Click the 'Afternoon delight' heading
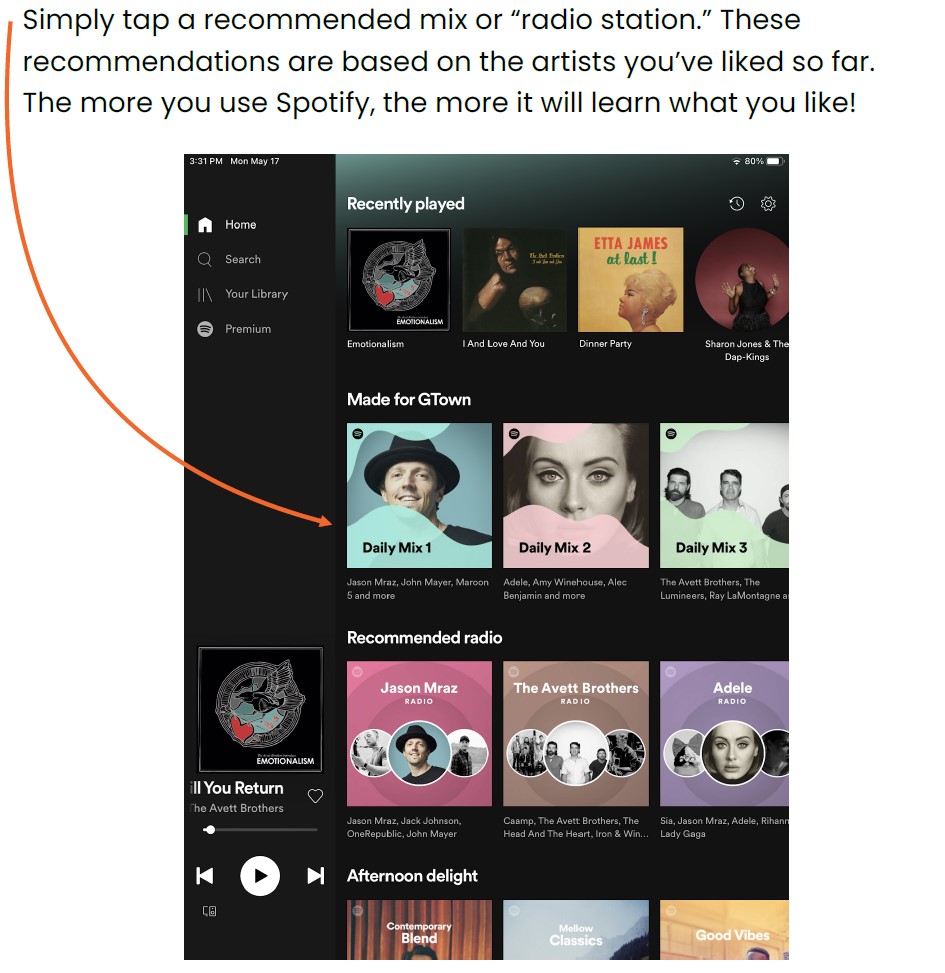Viewport: 945px width, 973px height. [x=413, y=876]
